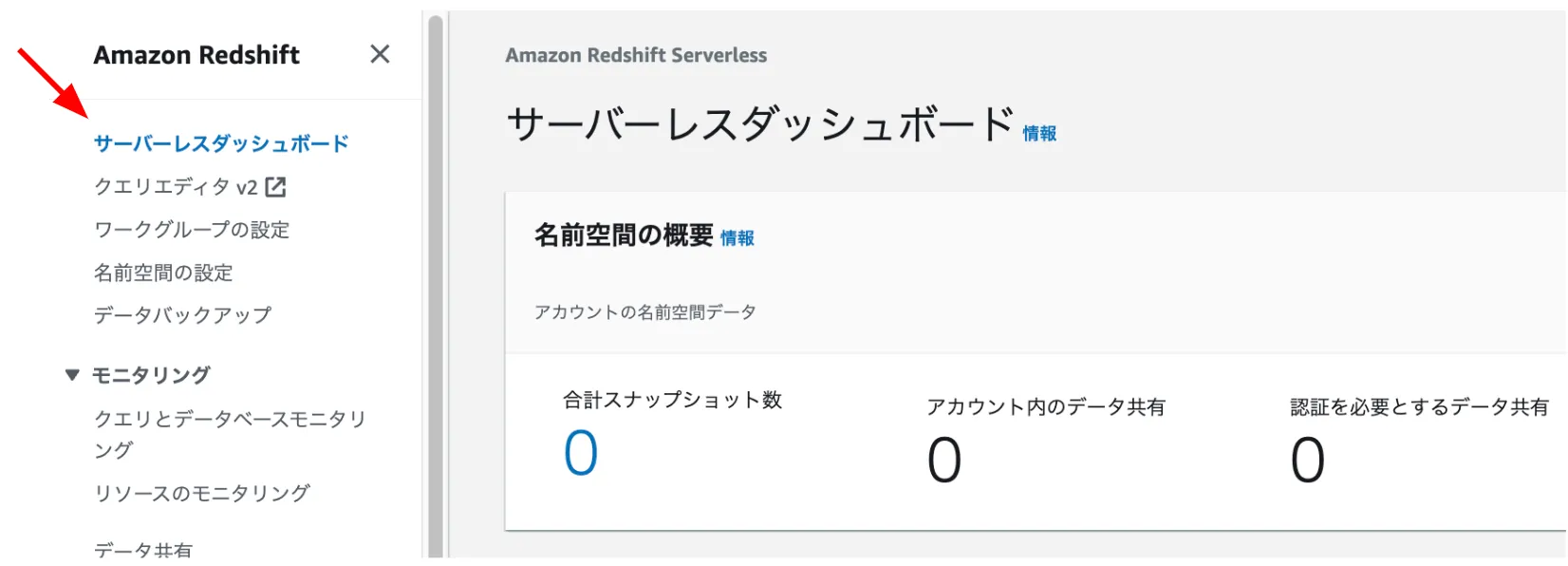1568x566 pixels.
Task: Close the Amazon Redshift navigation panel
Action: point(380,54)
